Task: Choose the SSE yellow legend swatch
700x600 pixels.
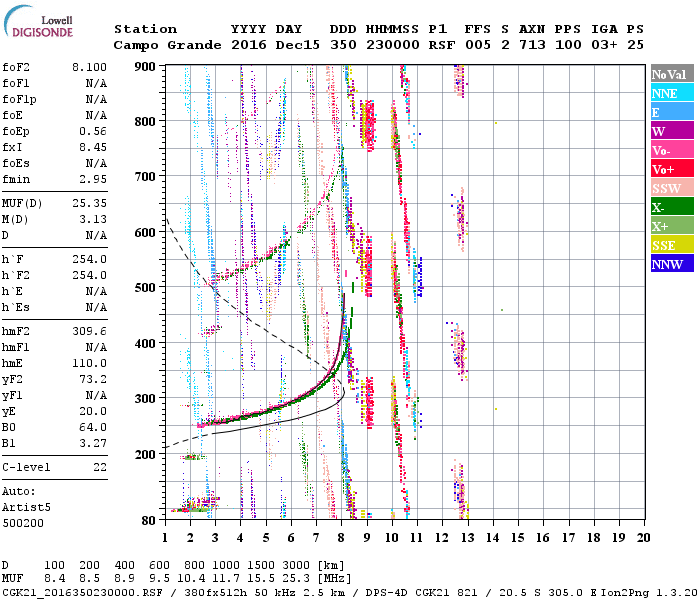Action: [x=672, y=245]
